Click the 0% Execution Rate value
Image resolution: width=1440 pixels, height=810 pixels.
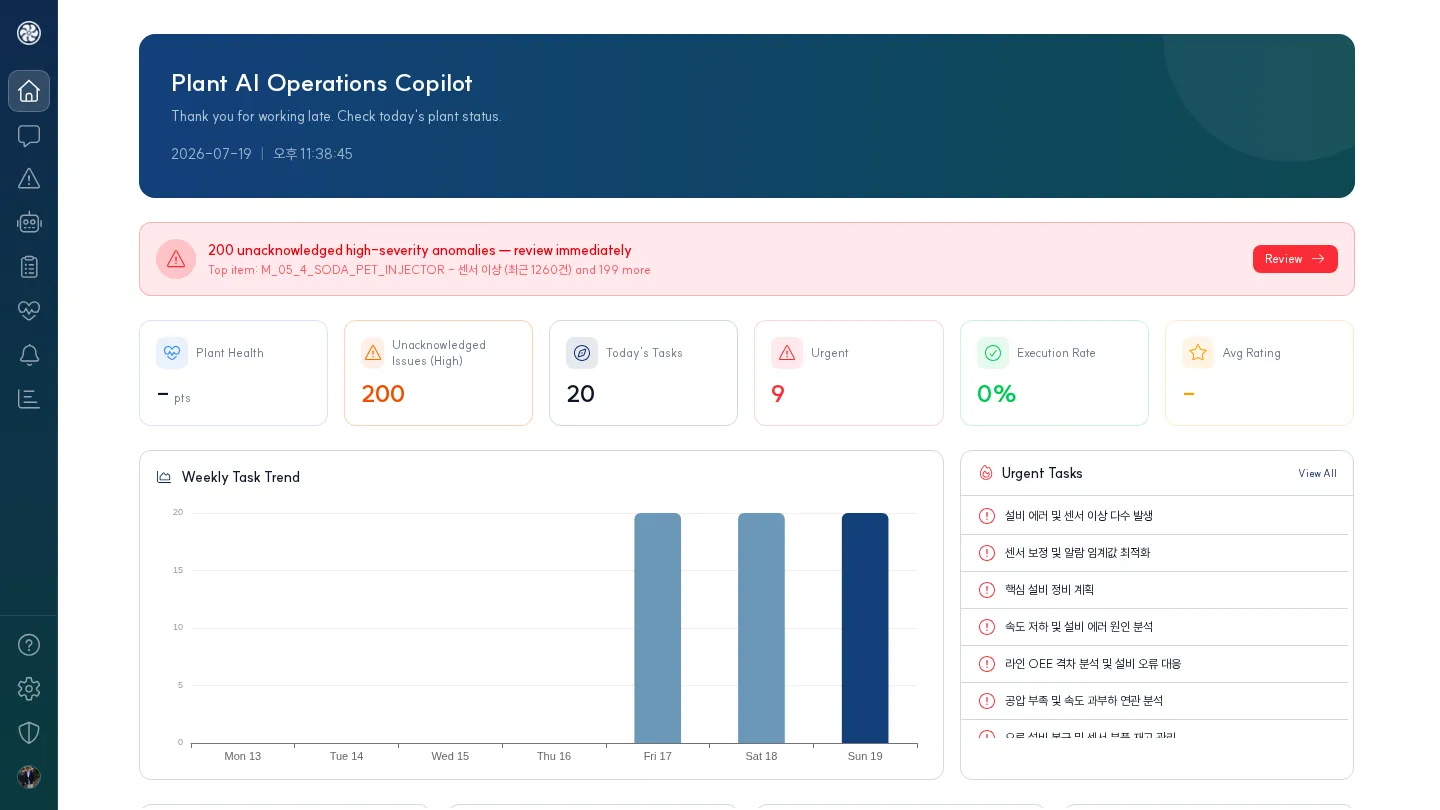click(996, 394)
